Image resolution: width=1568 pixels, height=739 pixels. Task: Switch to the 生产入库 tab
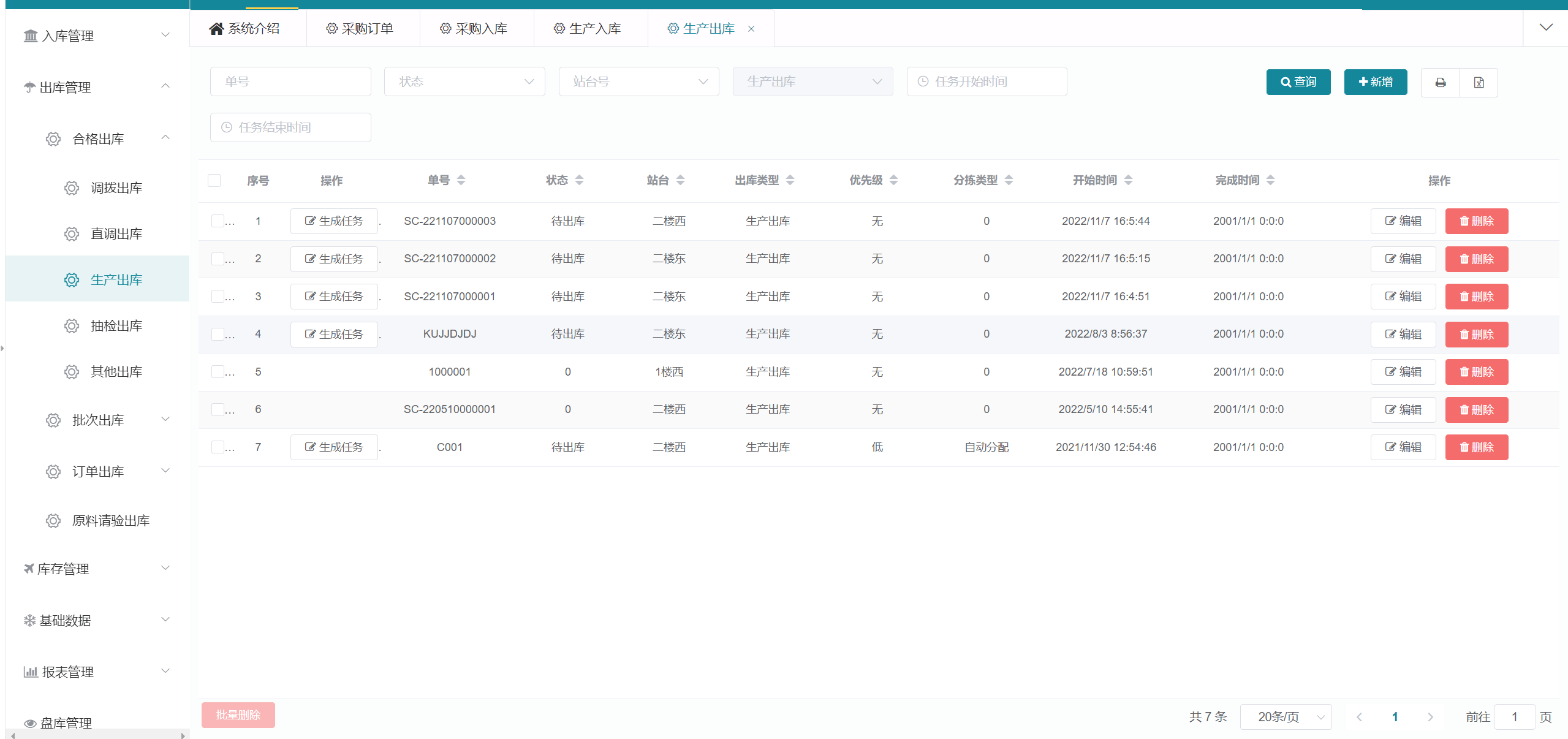pos(591,29)
